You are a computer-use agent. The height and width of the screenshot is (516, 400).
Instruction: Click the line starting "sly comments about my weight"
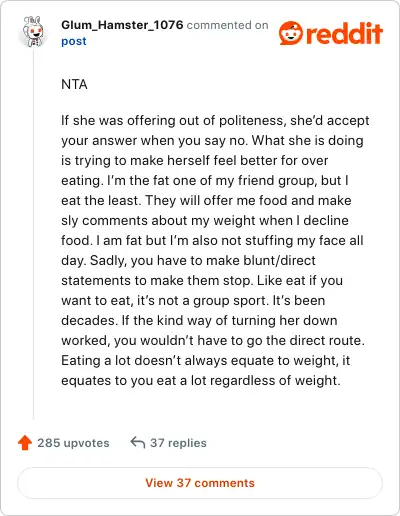coord(205,220)
